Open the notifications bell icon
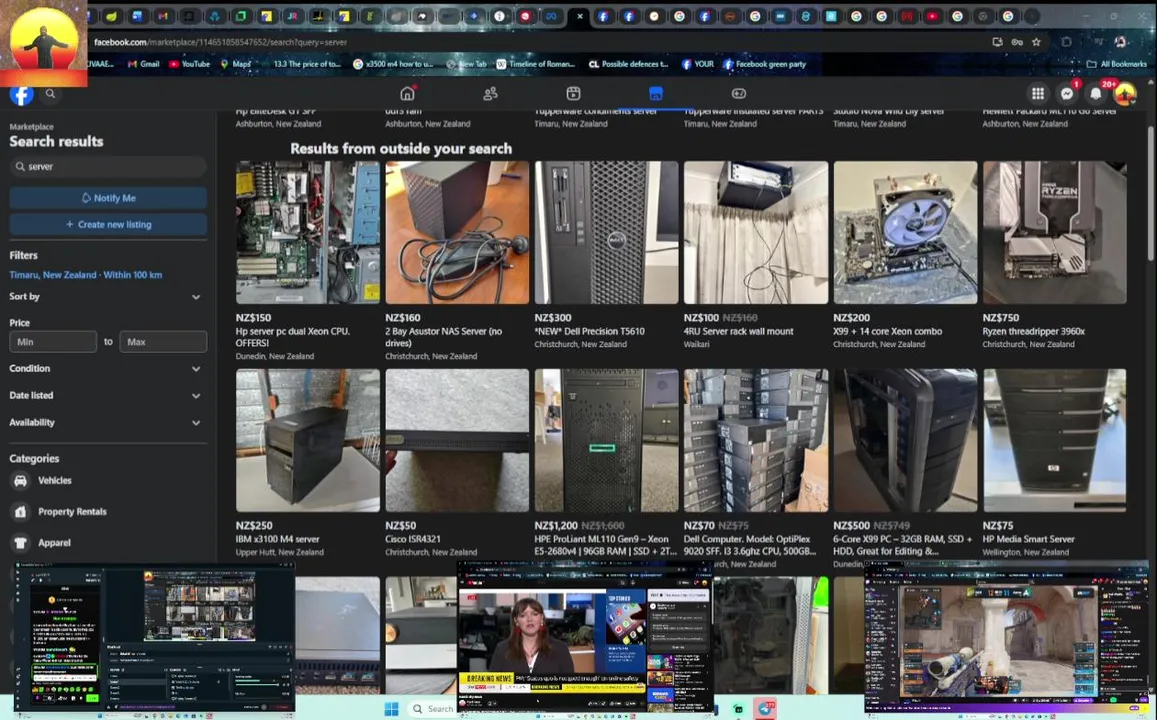Viewport: 1157px width, 720px height. click(x=1096, y=94)
